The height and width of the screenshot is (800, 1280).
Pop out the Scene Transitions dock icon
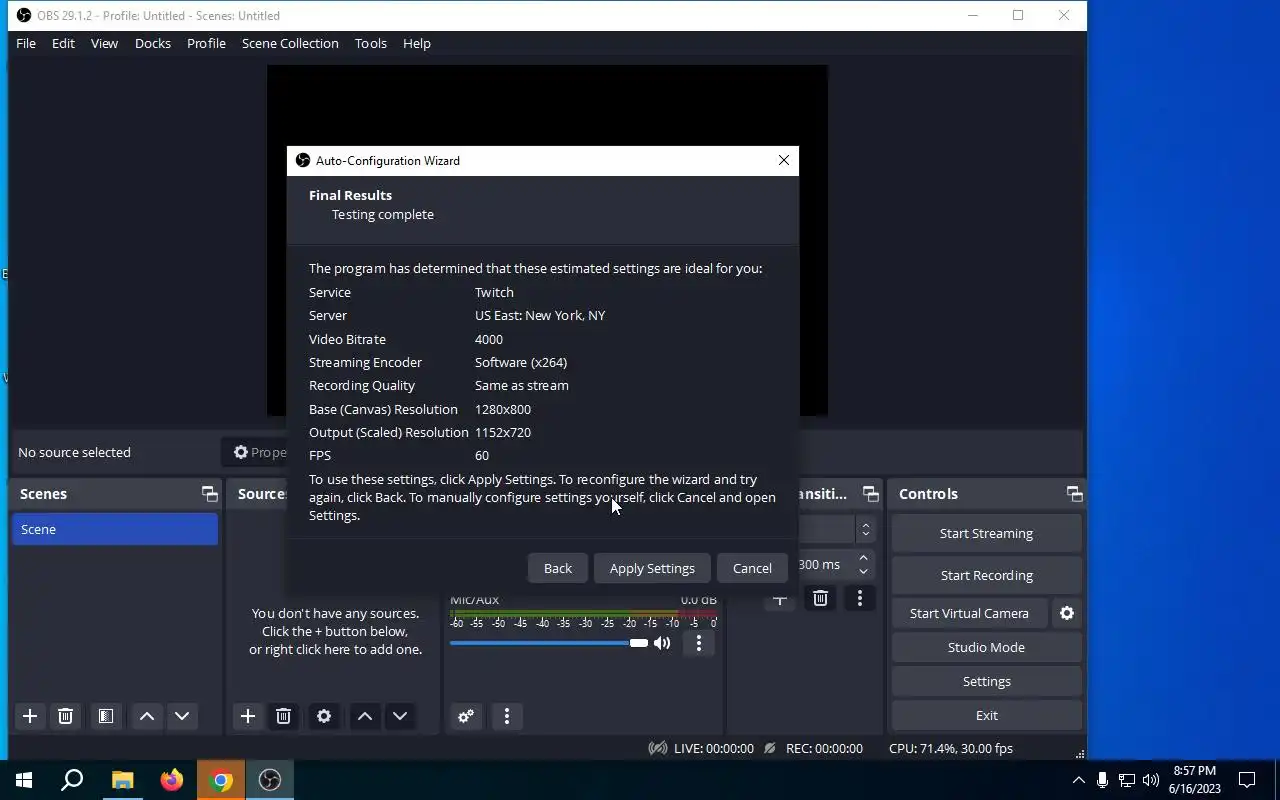pos(871,494)
